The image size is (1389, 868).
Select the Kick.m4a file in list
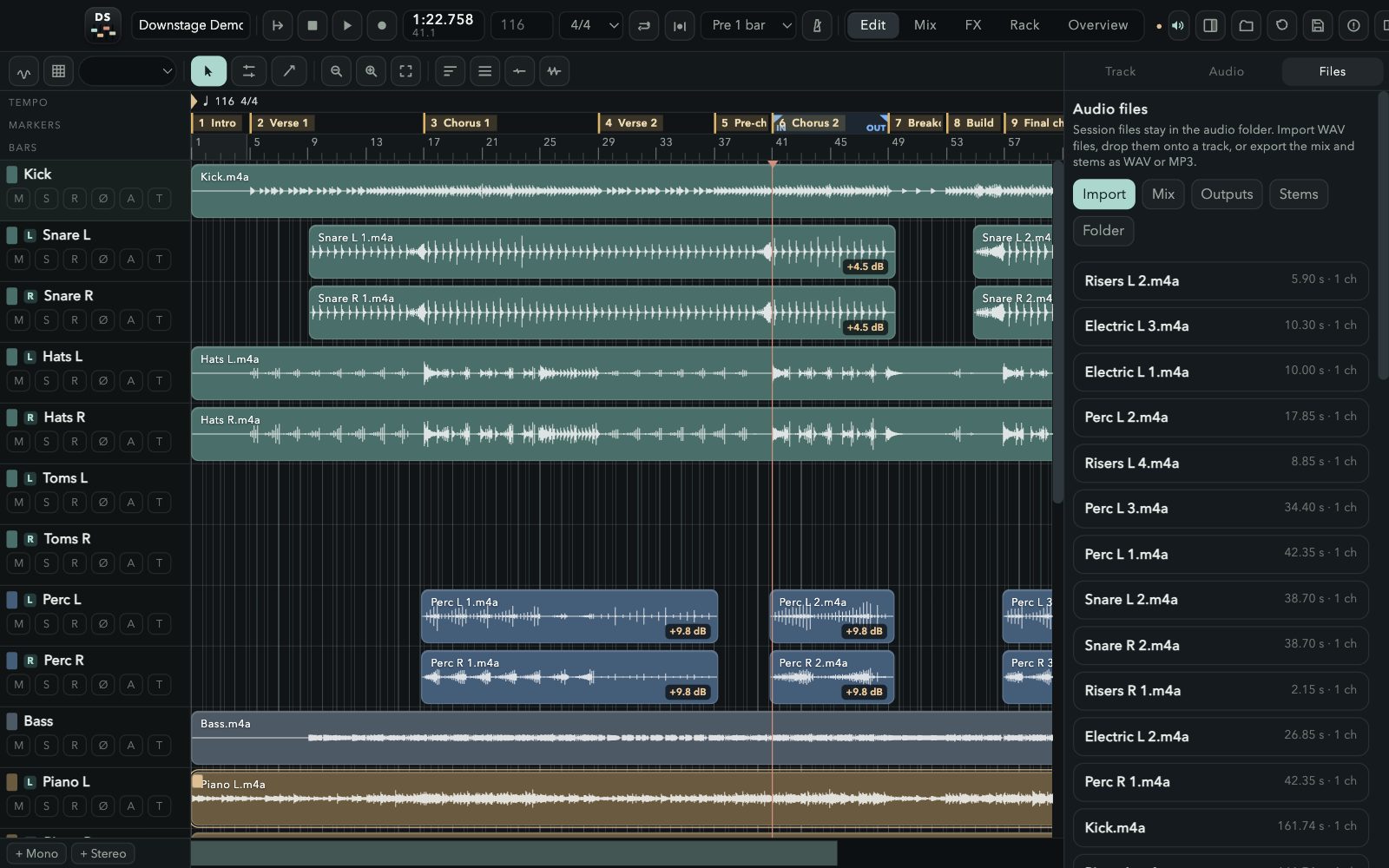[x=1221, y=827]
